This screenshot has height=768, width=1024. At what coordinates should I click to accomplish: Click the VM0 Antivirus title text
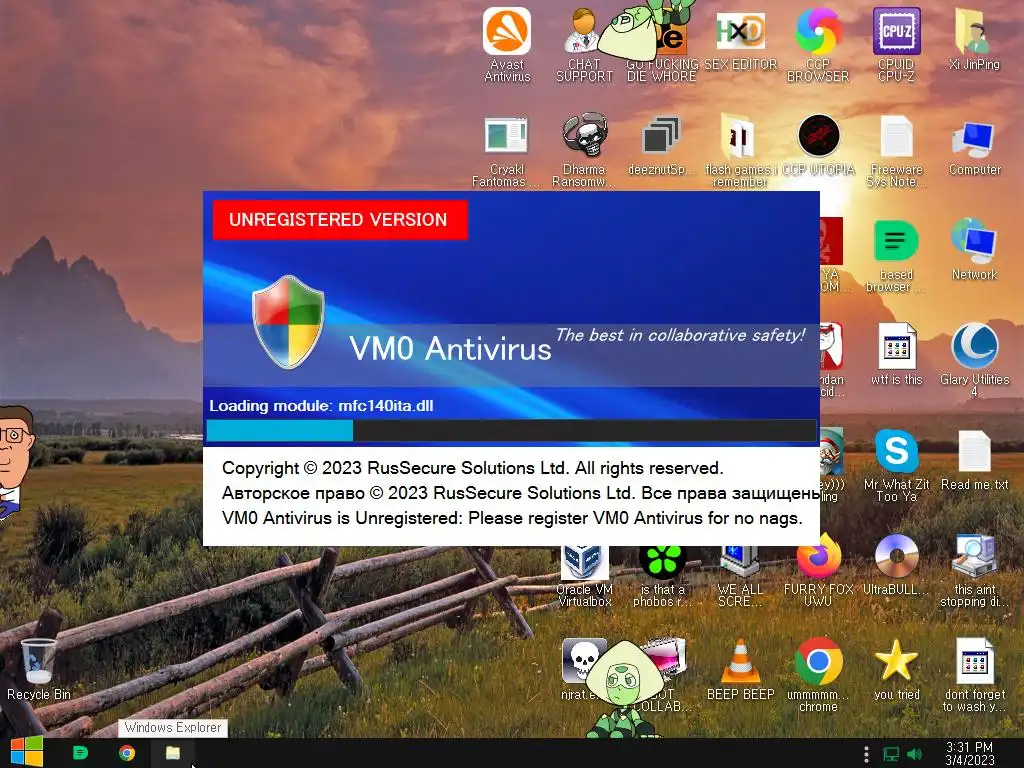tap(451, 349)
